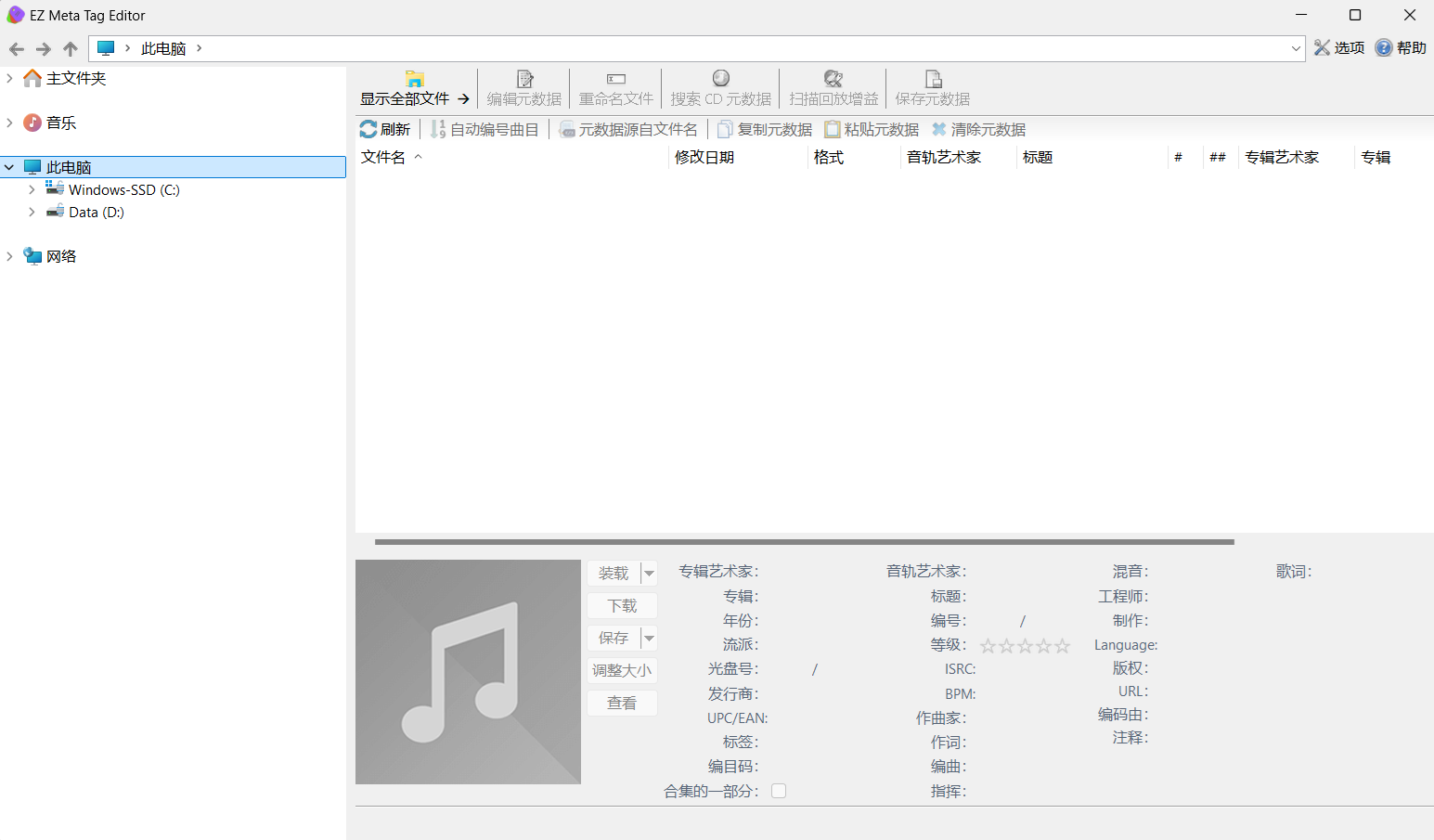Screen dimensions: 1434x840
Task: Set rating to the fifth star
Action: (1063, 646)
